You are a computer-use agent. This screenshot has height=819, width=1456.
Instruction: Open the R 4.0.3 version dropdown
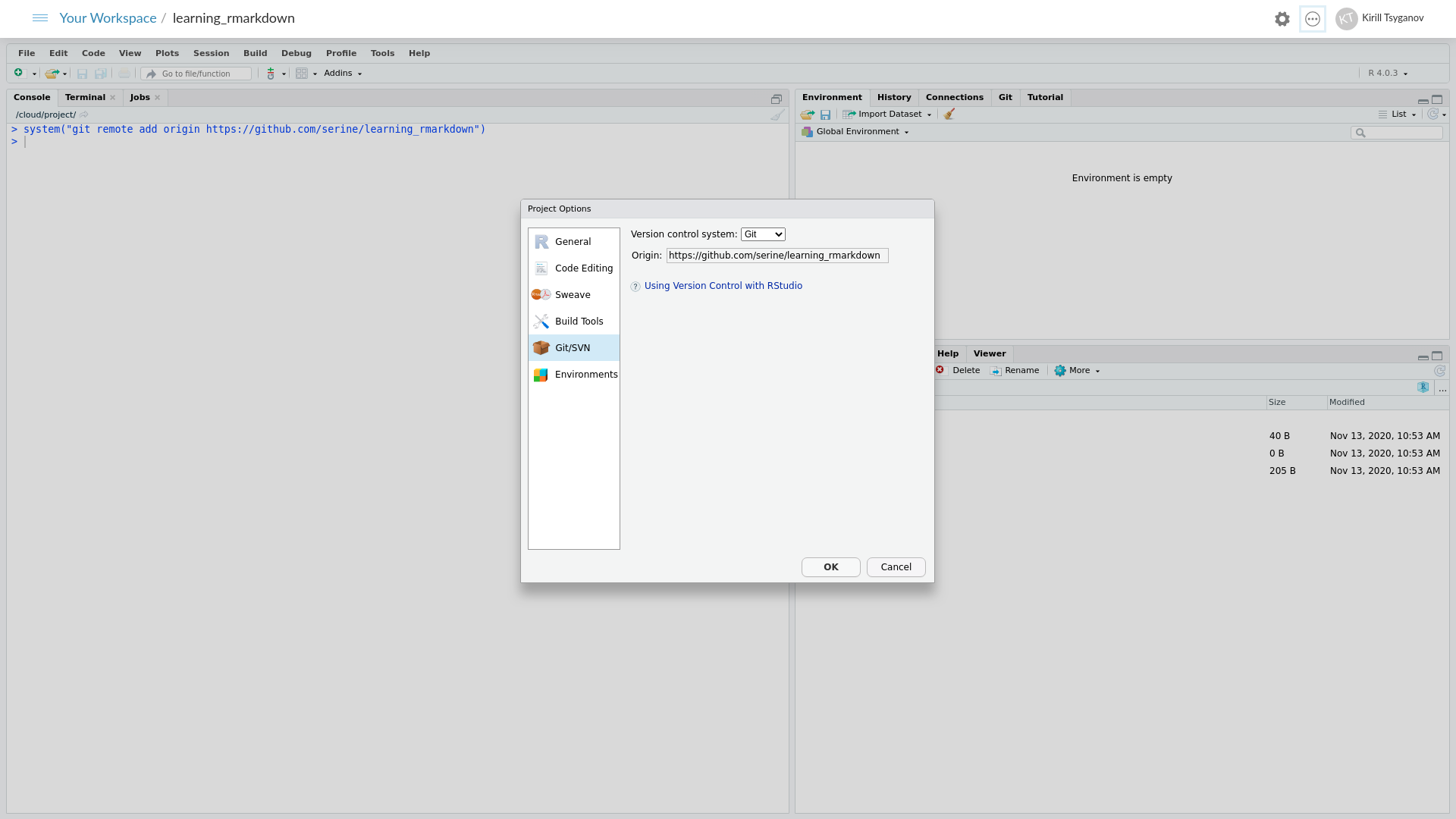pyautogui.click(x=1388, y=74)
